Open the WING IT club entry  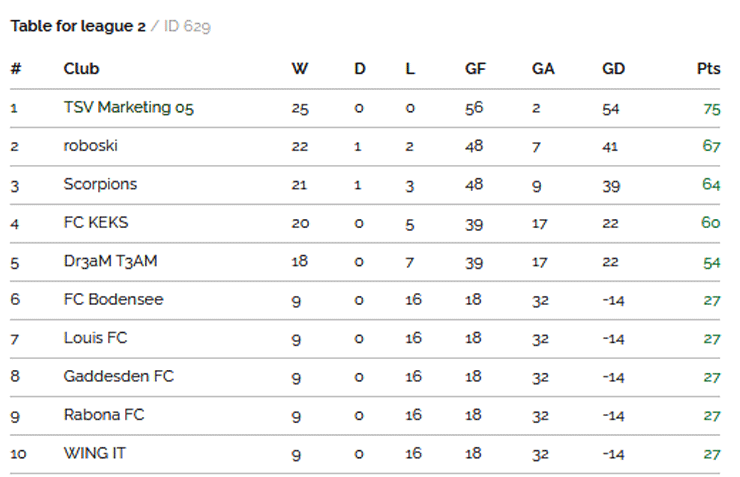tap(94, 453)
